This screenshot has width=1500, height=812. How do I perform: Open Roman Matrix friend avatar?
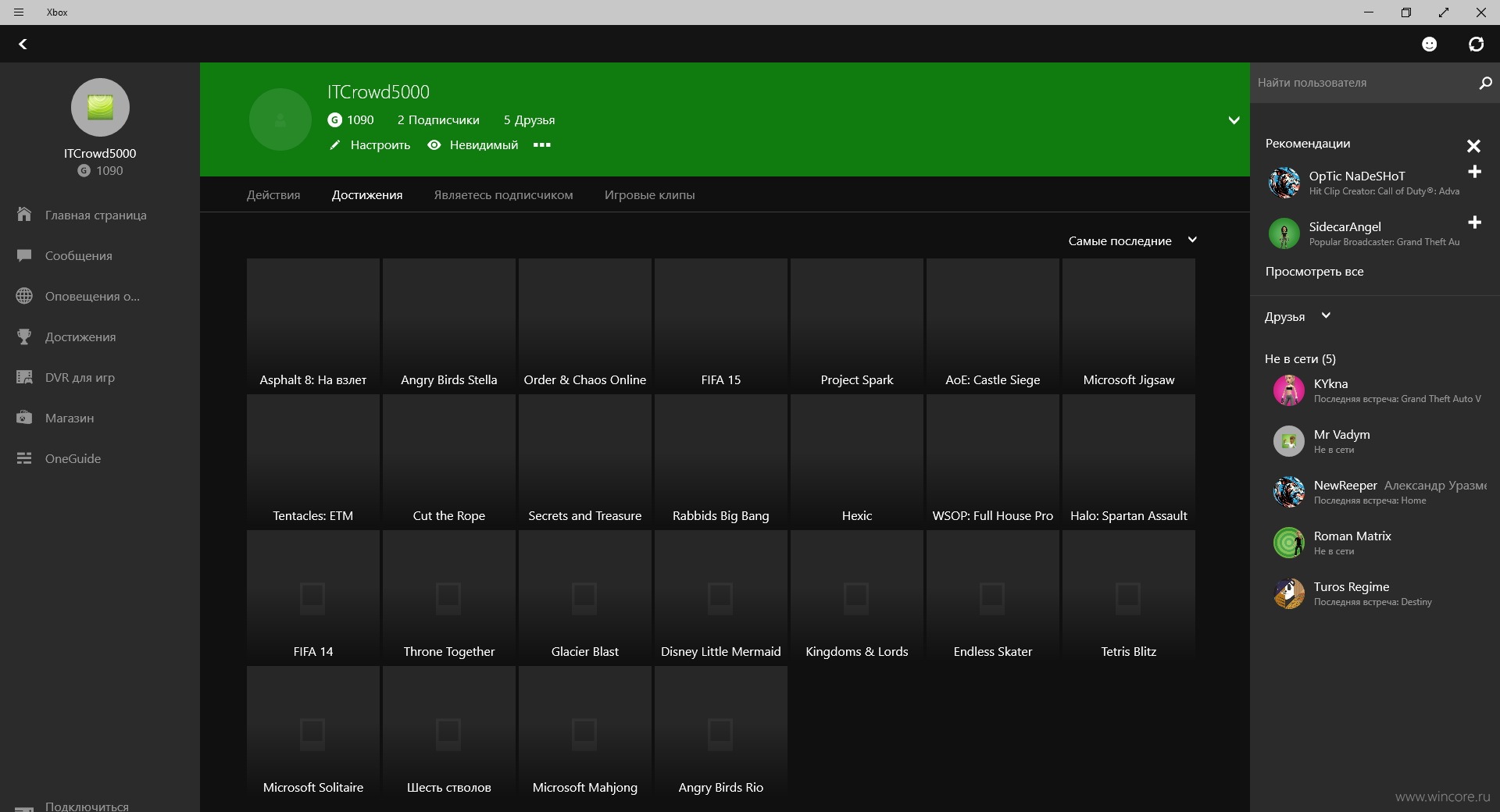click(1289, 543)
